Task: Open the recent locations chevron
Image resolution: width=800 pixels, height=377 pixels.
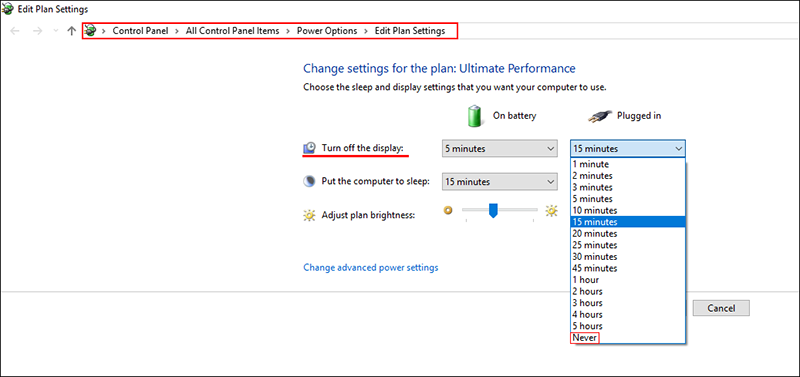Action: point(56,31)
